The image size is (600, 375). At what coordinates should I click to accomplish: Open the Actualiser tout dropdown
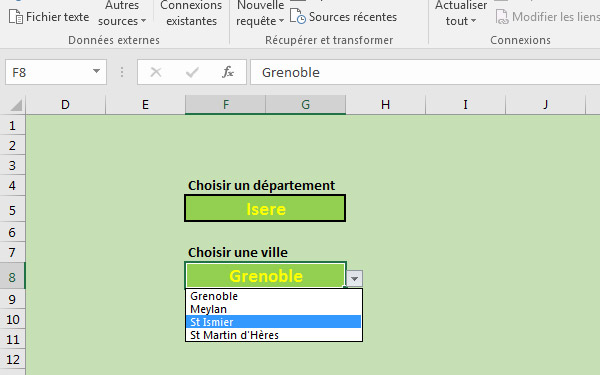click(461, 14)
